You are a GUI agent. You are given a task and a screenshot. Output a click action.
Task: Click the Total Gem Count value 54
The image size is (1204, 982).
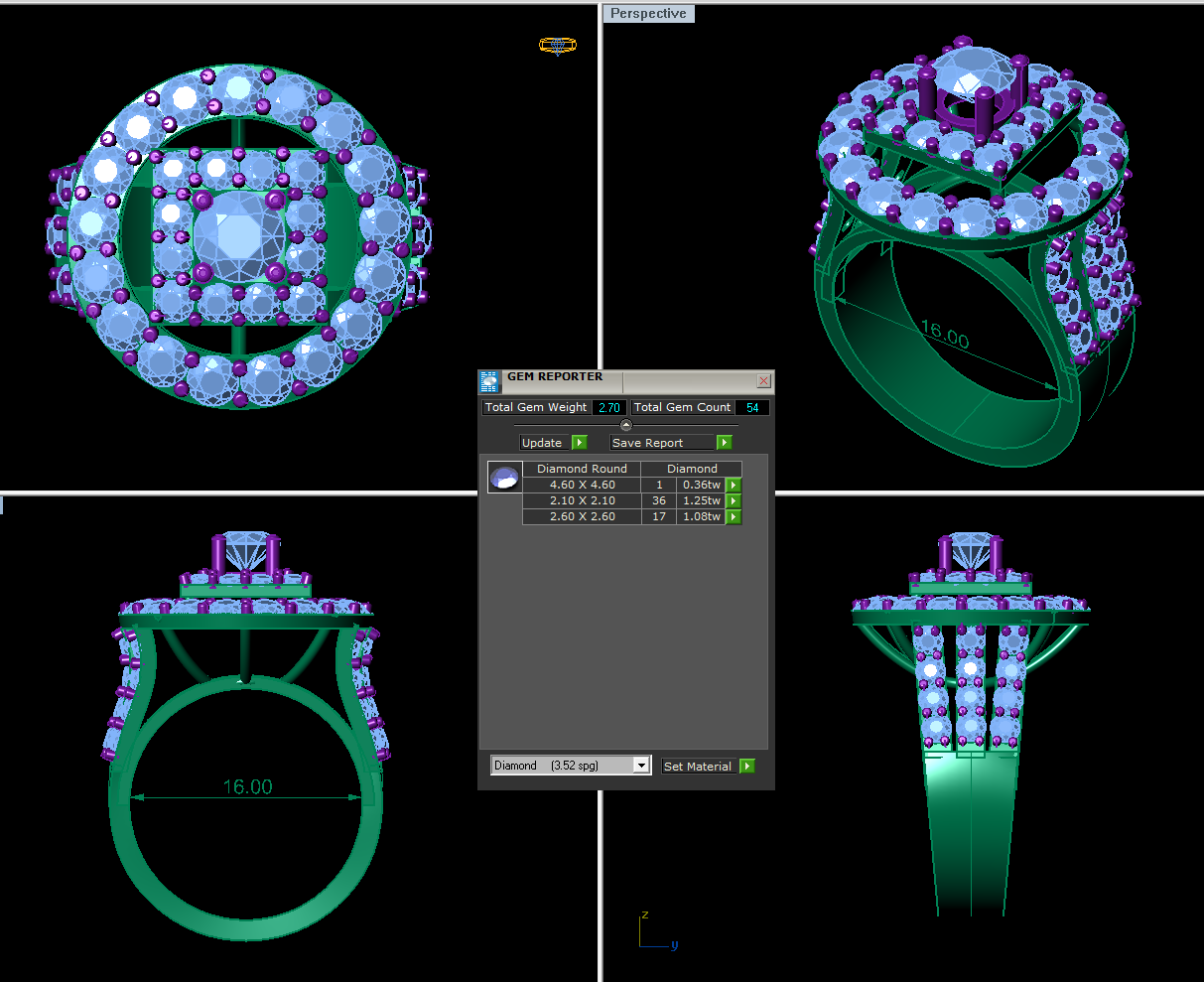tap(752, 407)
